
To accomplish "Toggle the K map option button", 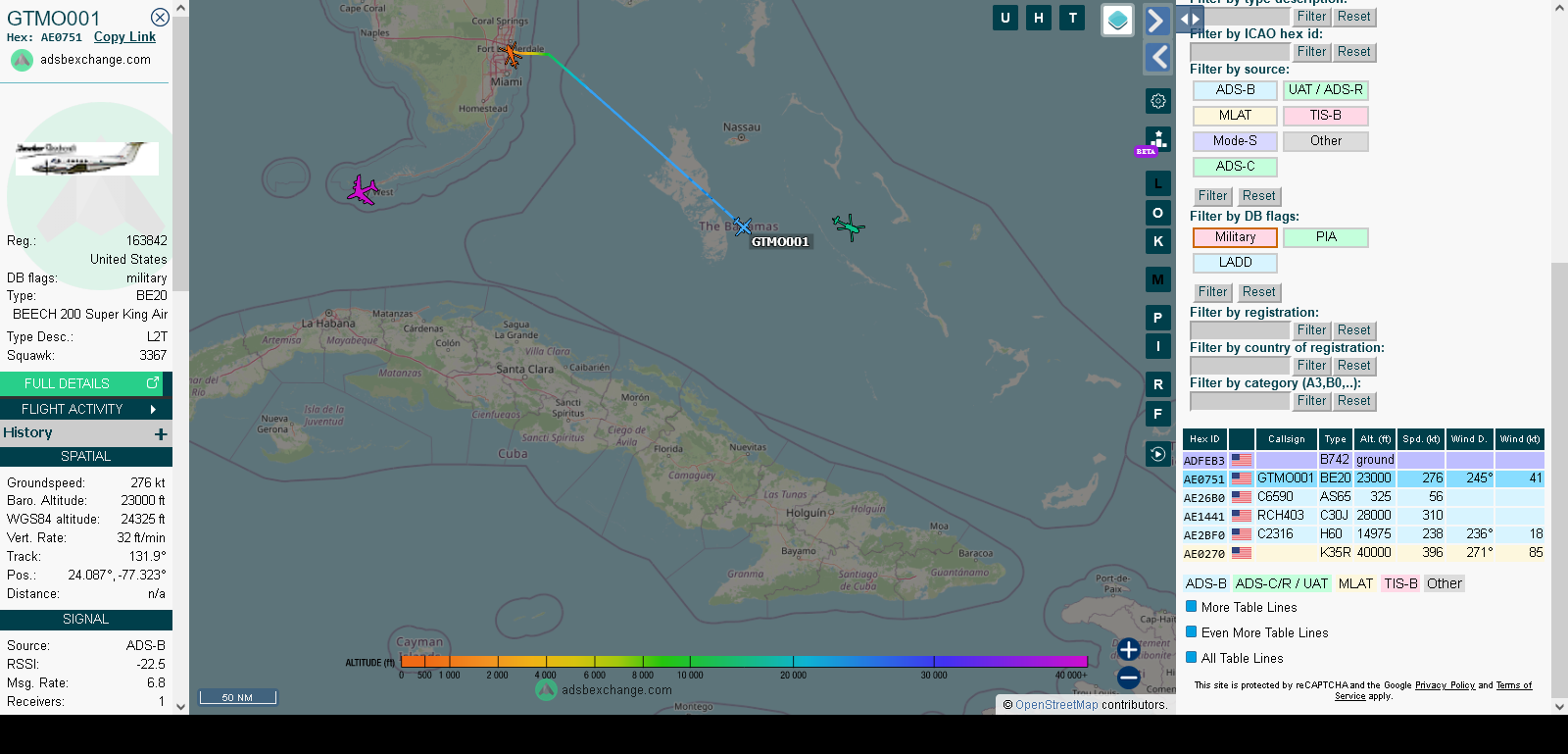I will pos(1158,241).
